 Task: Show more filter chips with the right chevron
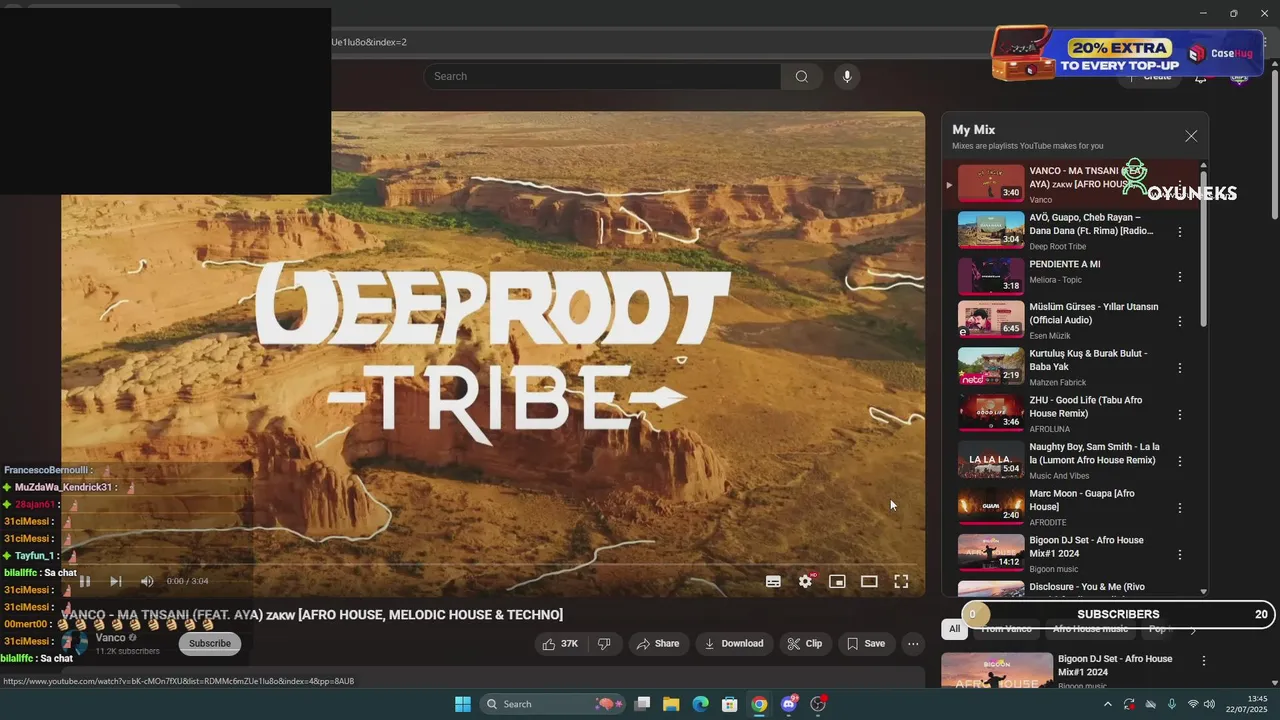tap(1192, 630)
